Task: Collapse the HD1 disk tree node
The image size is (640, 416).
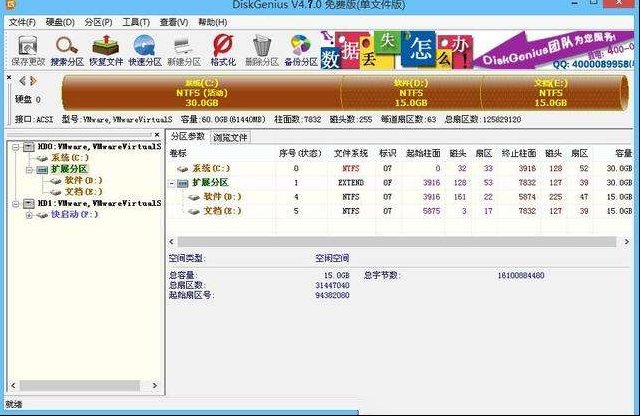Action: [16, 204]
